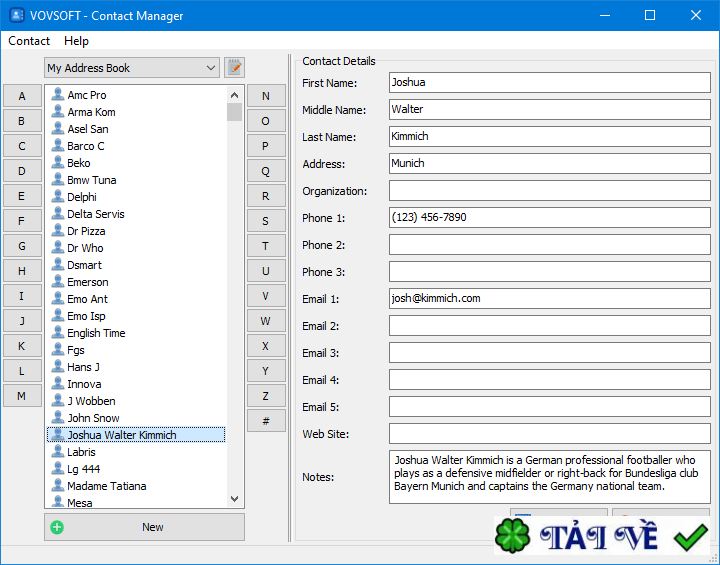Click the contact icon beside John Snow
This screenshot has height=565, width=720.
58,418
